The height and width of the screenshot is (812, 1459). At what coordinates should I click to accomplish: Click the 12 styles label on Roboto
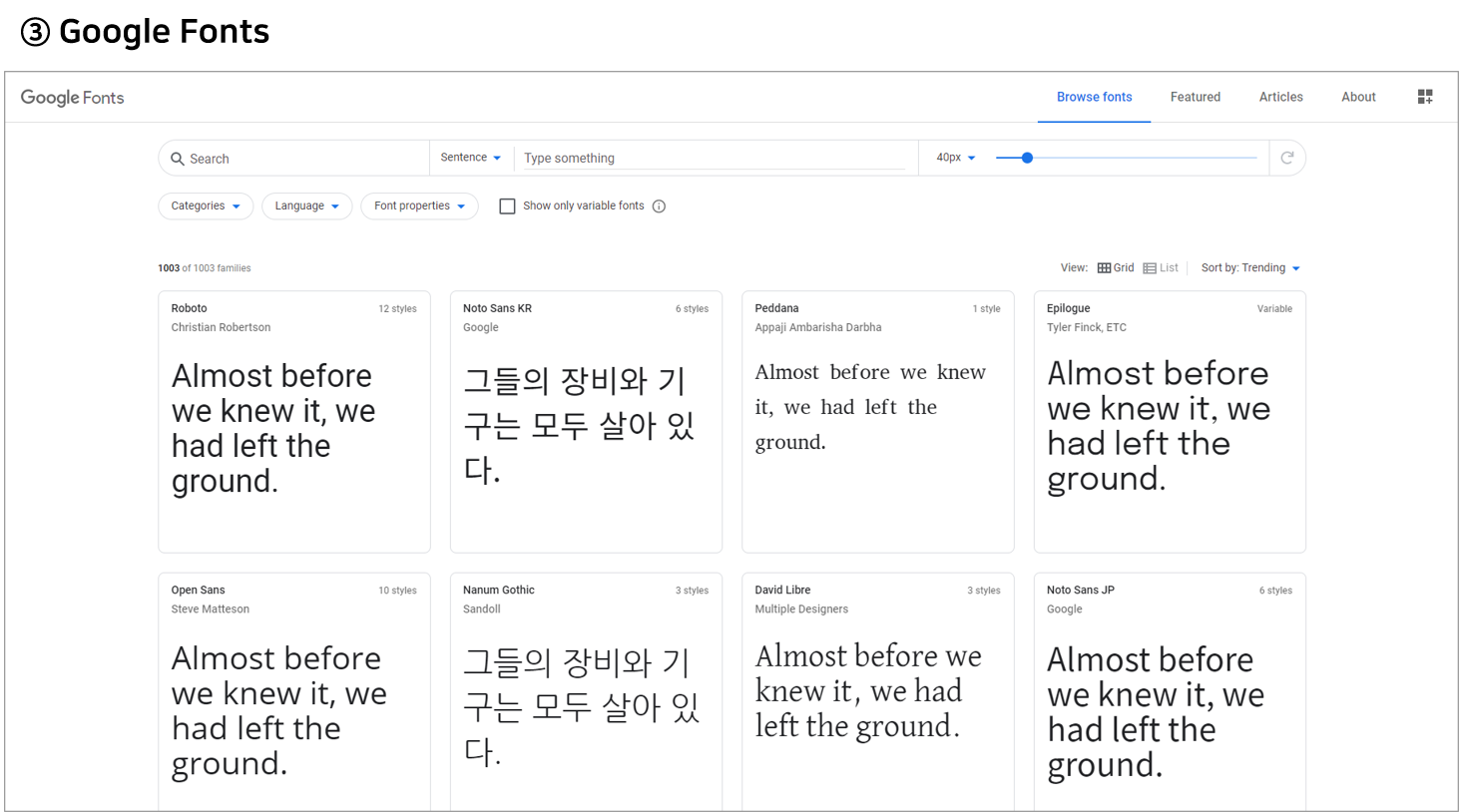(397, 309)
